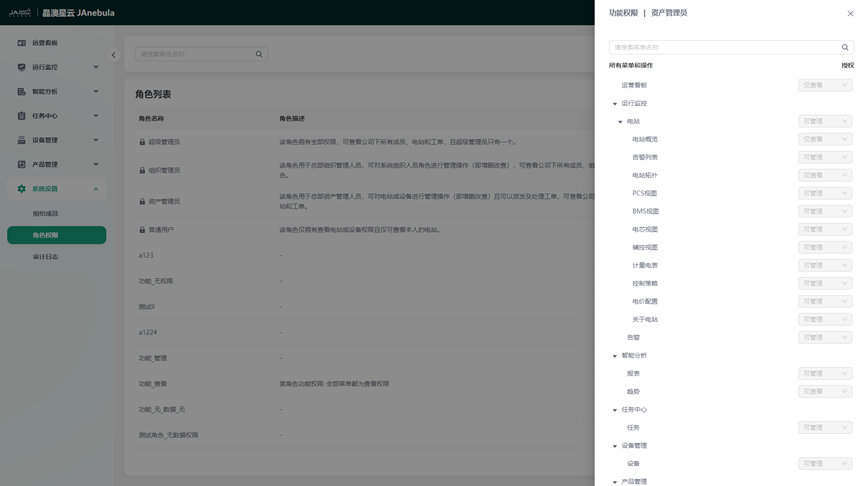Image resolution: width=865 pixels, height=486 pixels.
Task: Open 审计日志 in the sidebar submenu
Action: click(x=46, y=257)
